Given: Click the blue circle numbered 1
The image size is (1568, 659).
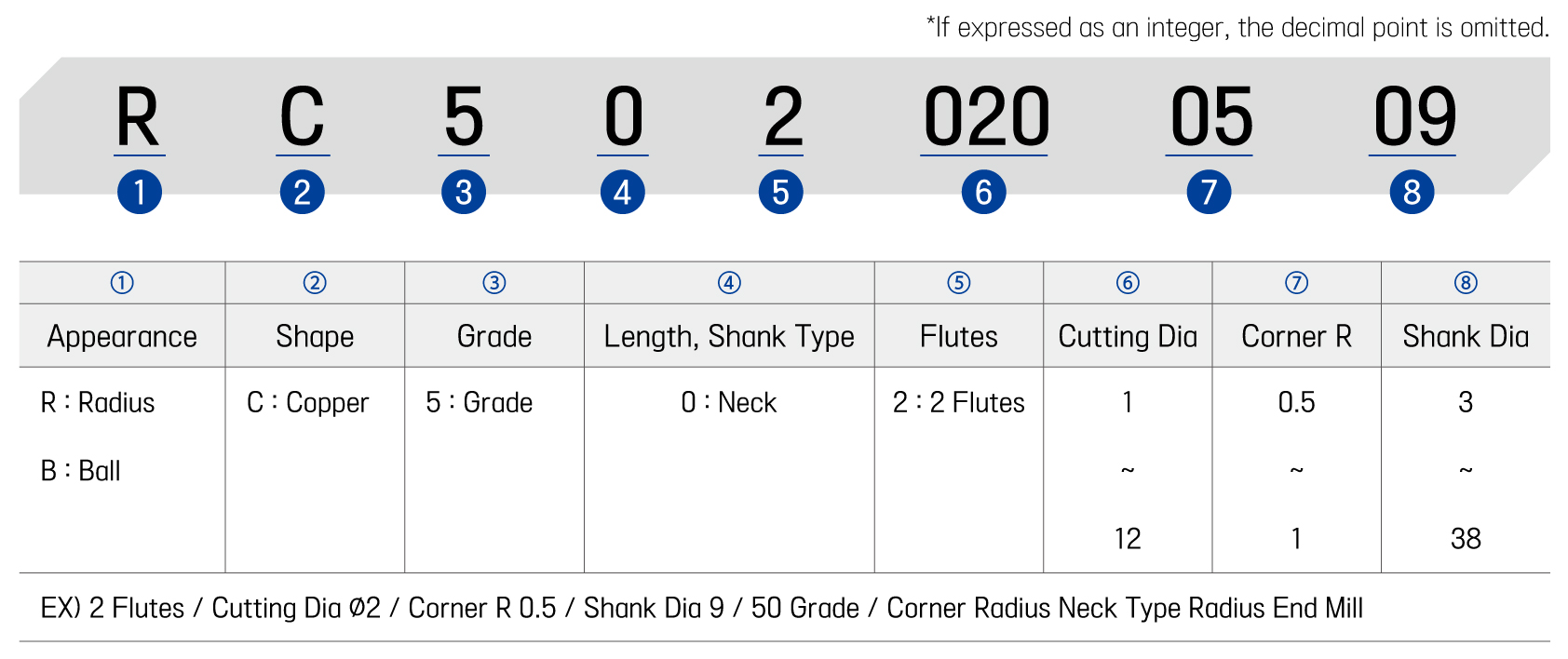Looking at the screenshot, I should (140, 193).
